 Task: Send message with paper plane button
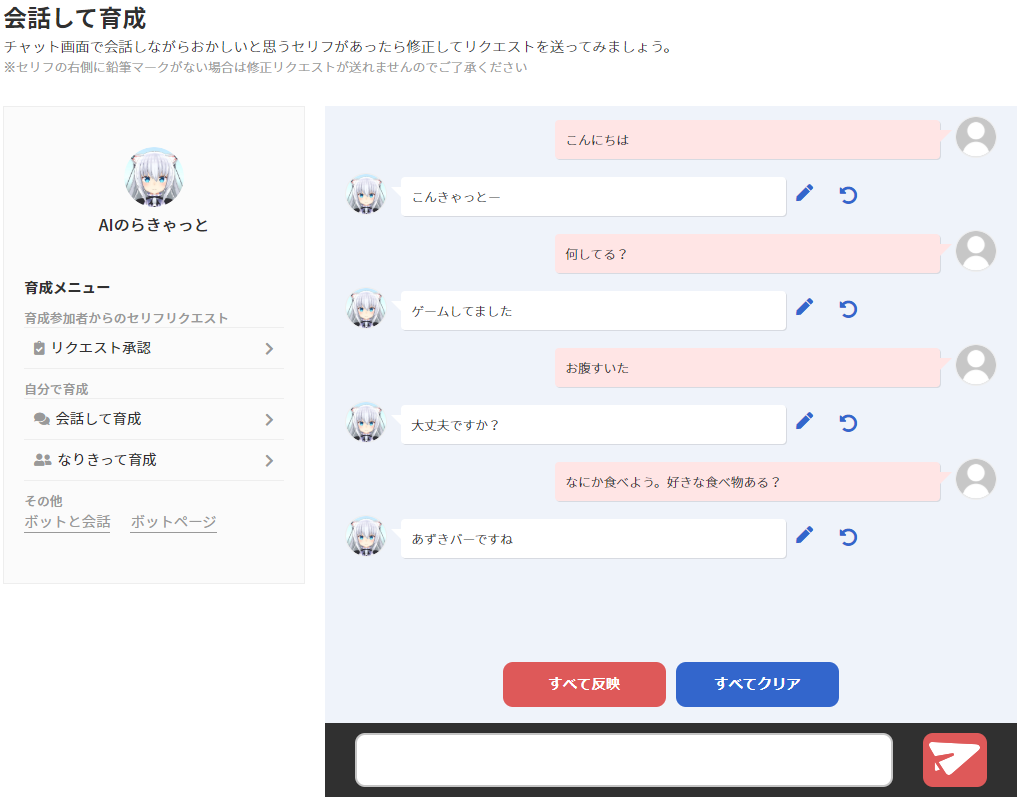click(954, 760)
